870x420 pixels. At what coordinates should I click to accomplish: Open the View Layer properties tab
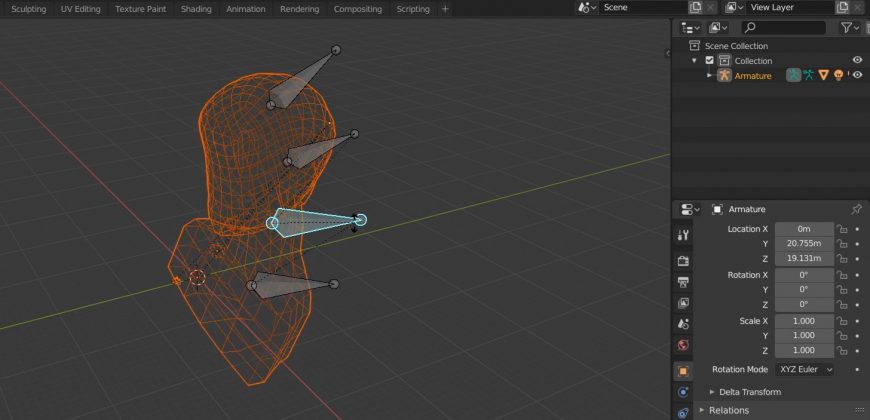coord(683,303)
